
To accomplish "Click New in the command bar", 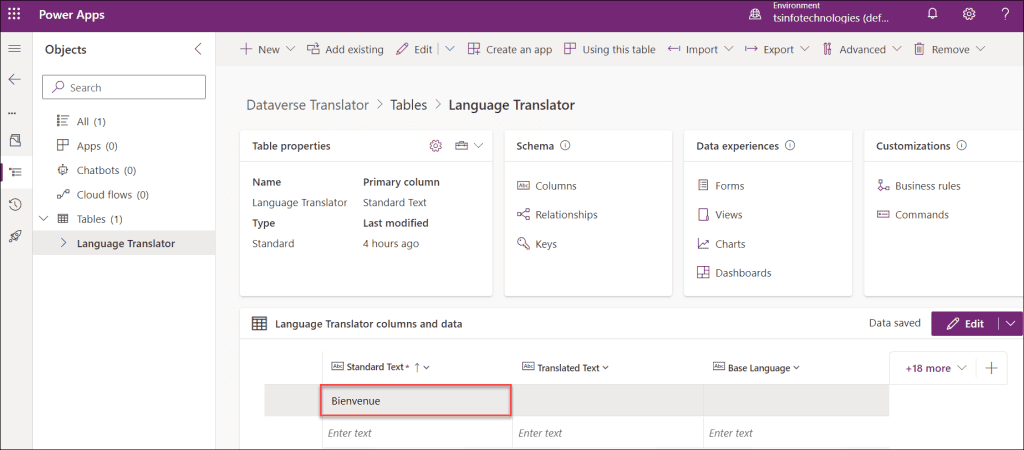I will (268, 49).
